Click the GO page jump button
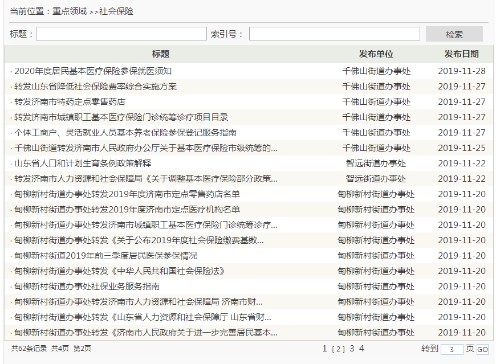The width and height of the screenshot is (500, 364). pos(483,349)
